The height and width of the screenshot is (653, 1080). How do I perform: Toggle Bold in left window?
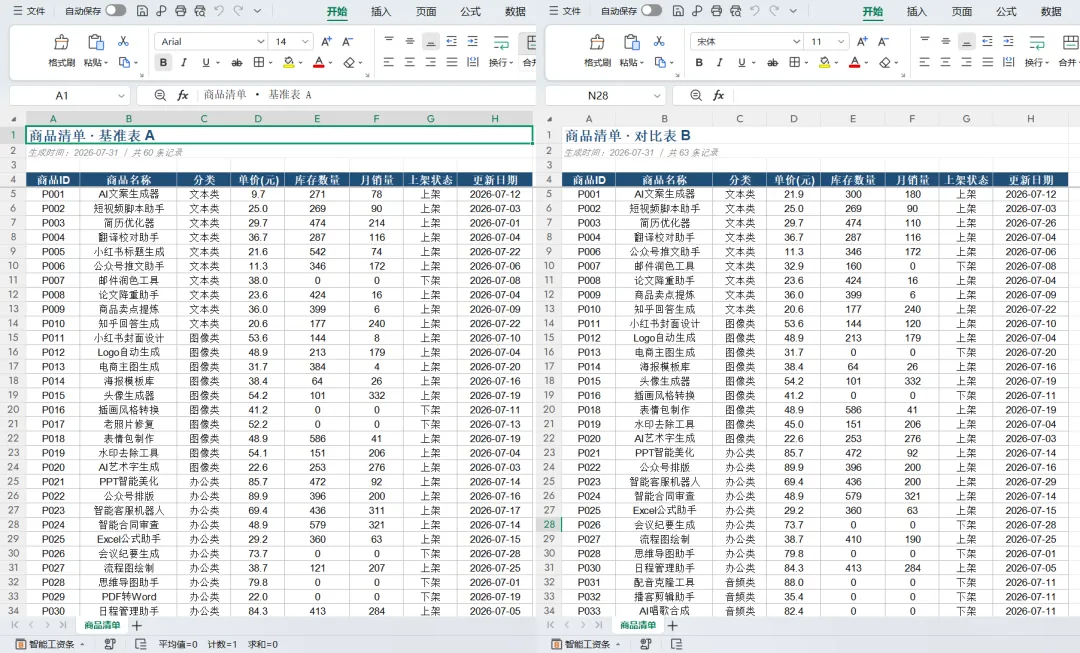(163, 62)
